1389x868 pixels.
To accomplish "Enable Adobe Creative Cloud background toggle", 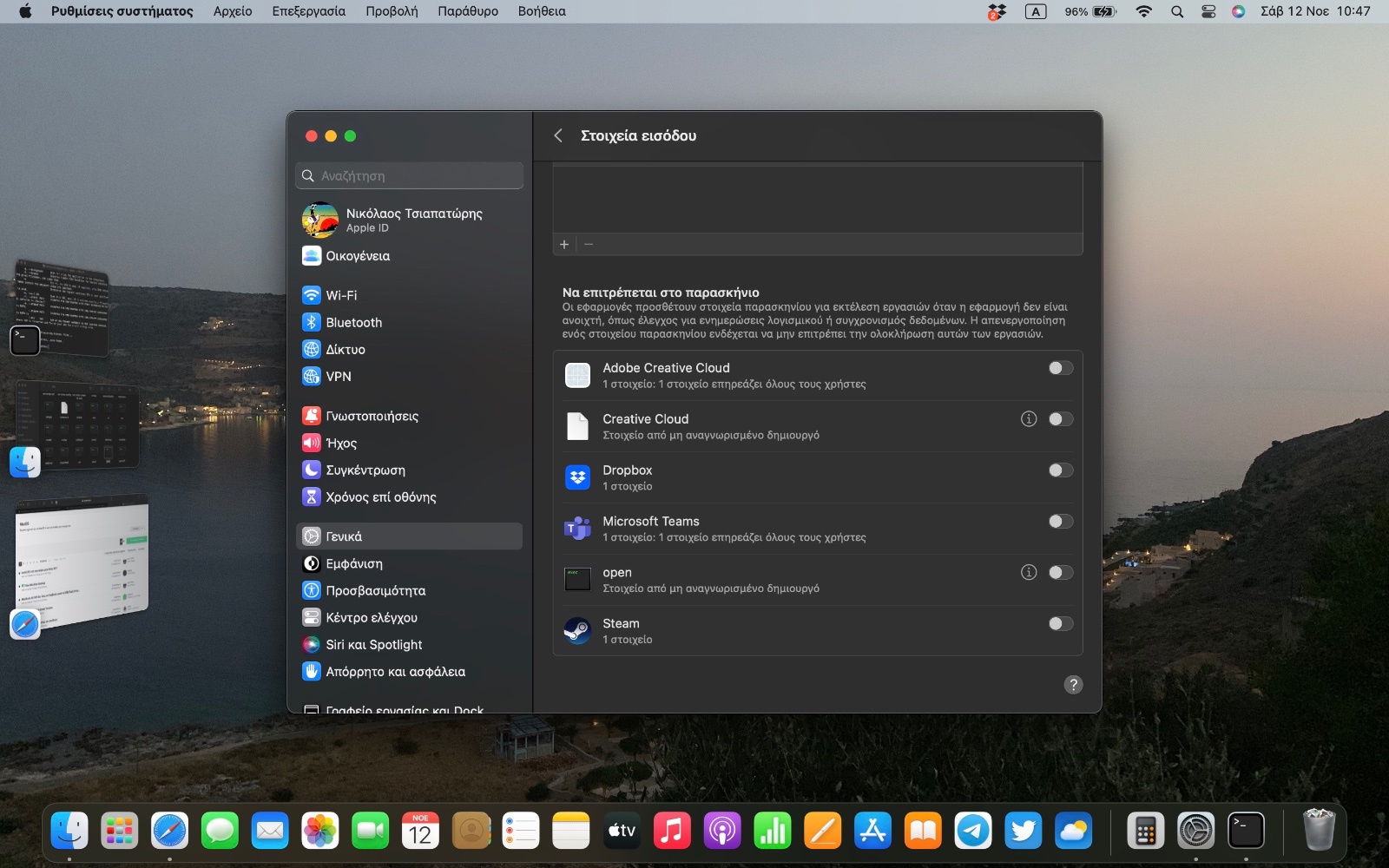I will 1060,368.
